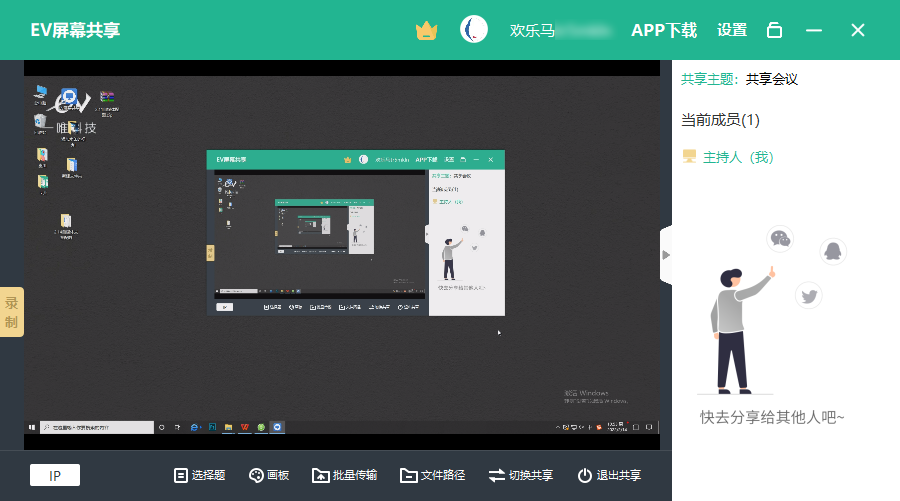Click the mini-window mode icon in title bar
This screenshot has height=501, width=900.
(774, 30)
